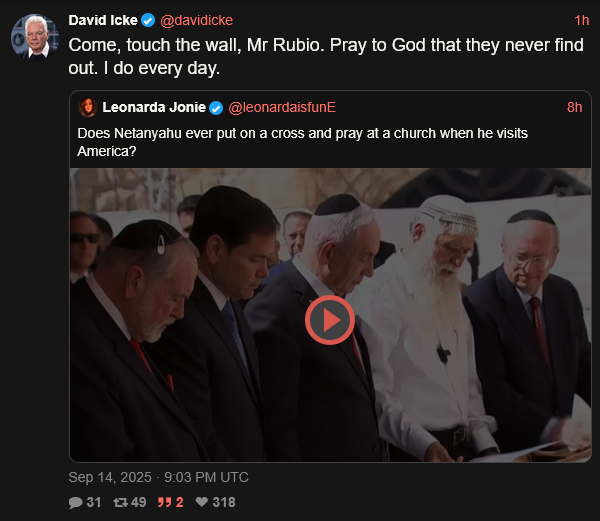This screenshot has height=521, width=600.
Task: Click the quoted tweet text about Netanyahu
Action: point(302,142)
